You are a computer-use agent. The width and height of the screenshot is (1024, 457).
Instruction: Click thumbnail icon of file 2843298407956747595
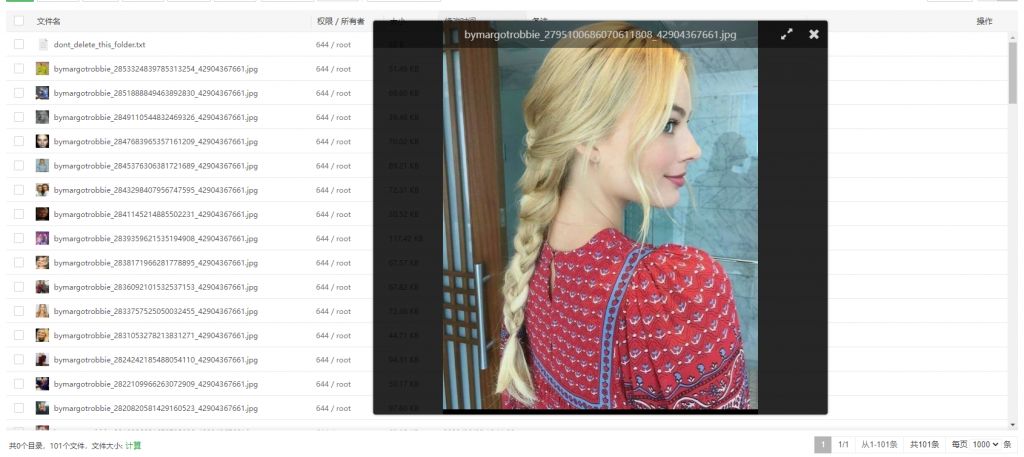(42, 190)
